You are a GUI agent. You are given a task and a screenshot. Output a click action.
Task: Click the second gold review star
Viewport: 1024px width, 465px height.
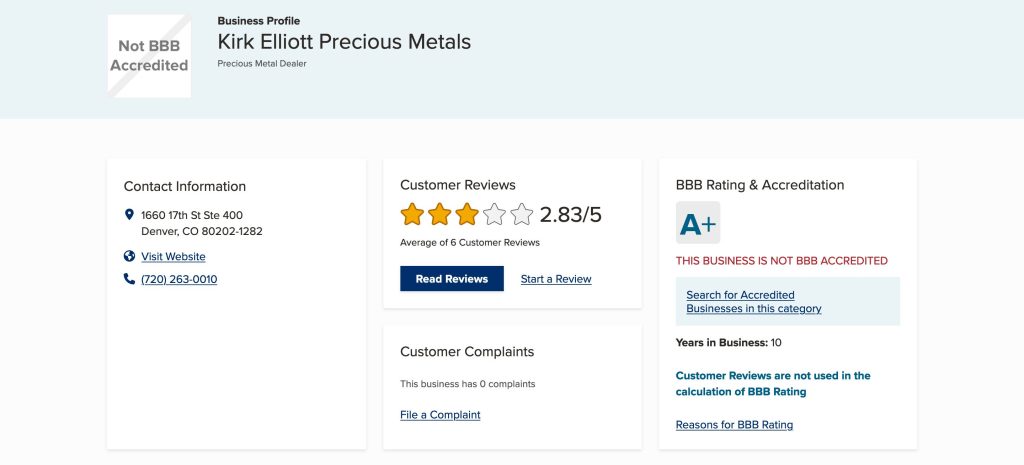439,214
